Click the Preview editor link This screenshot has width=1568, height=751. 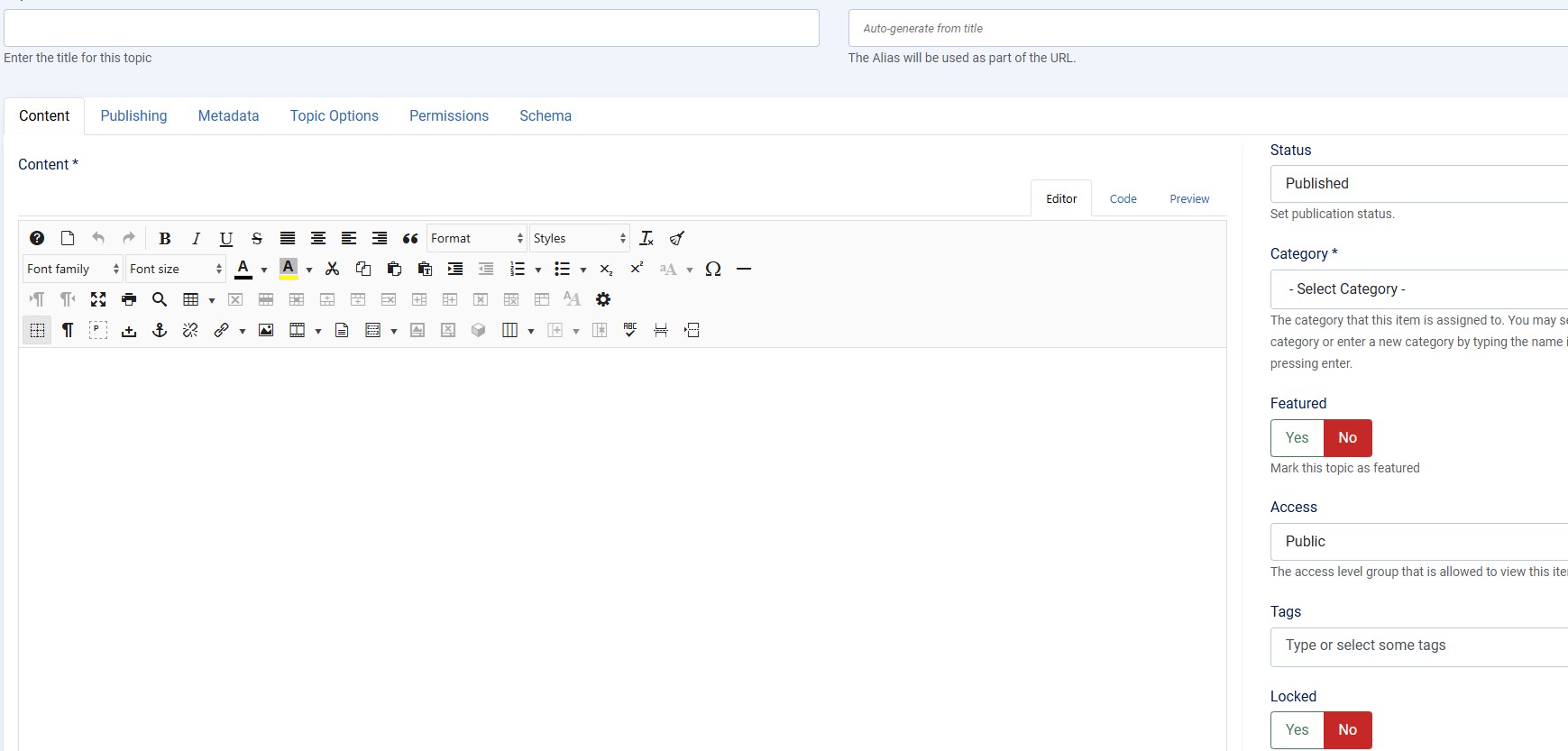(1189, 199)
